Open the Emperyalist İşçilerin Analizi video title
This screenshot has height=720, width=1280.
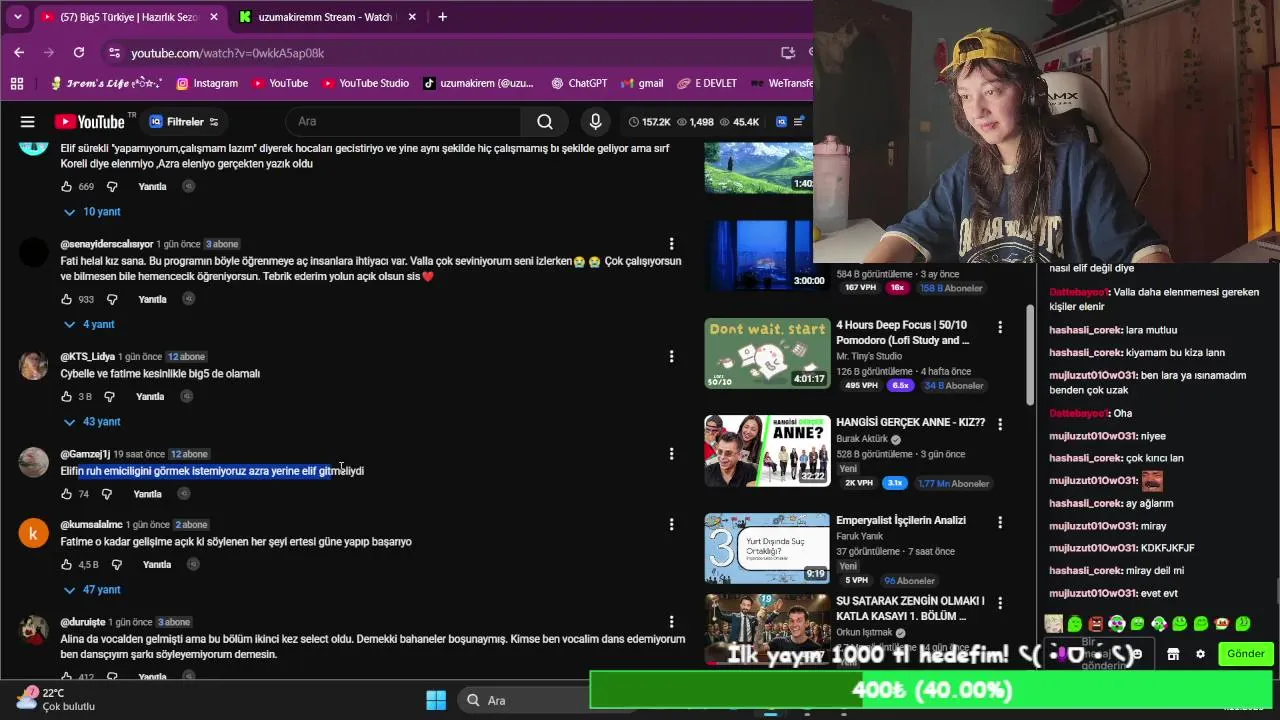pyautogui.click(x=901, y=521)
